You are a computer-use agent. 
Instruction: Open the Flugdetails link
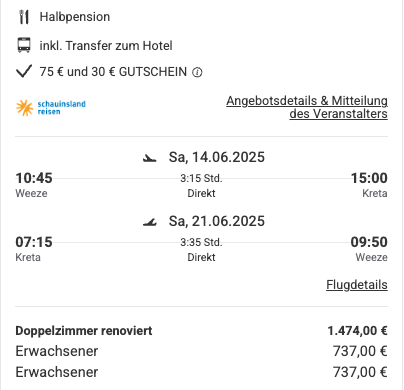(x=357, y=285)
